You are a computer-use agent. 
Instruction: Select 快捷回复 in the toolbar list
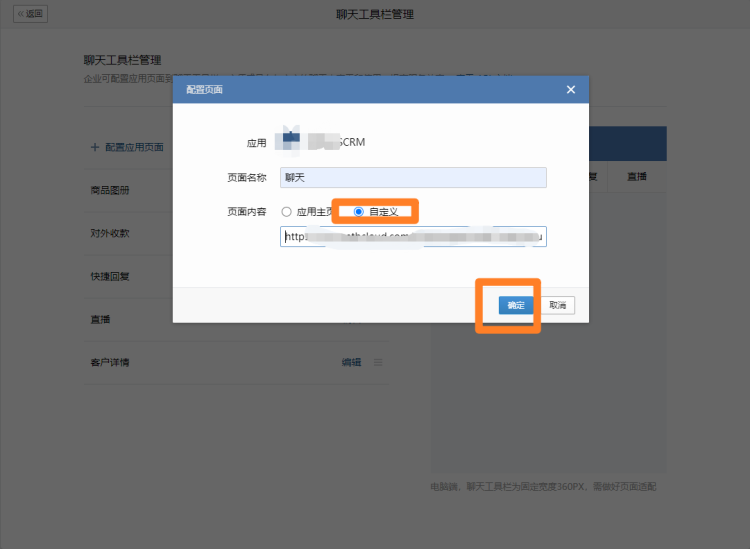(x=110, y=276)
